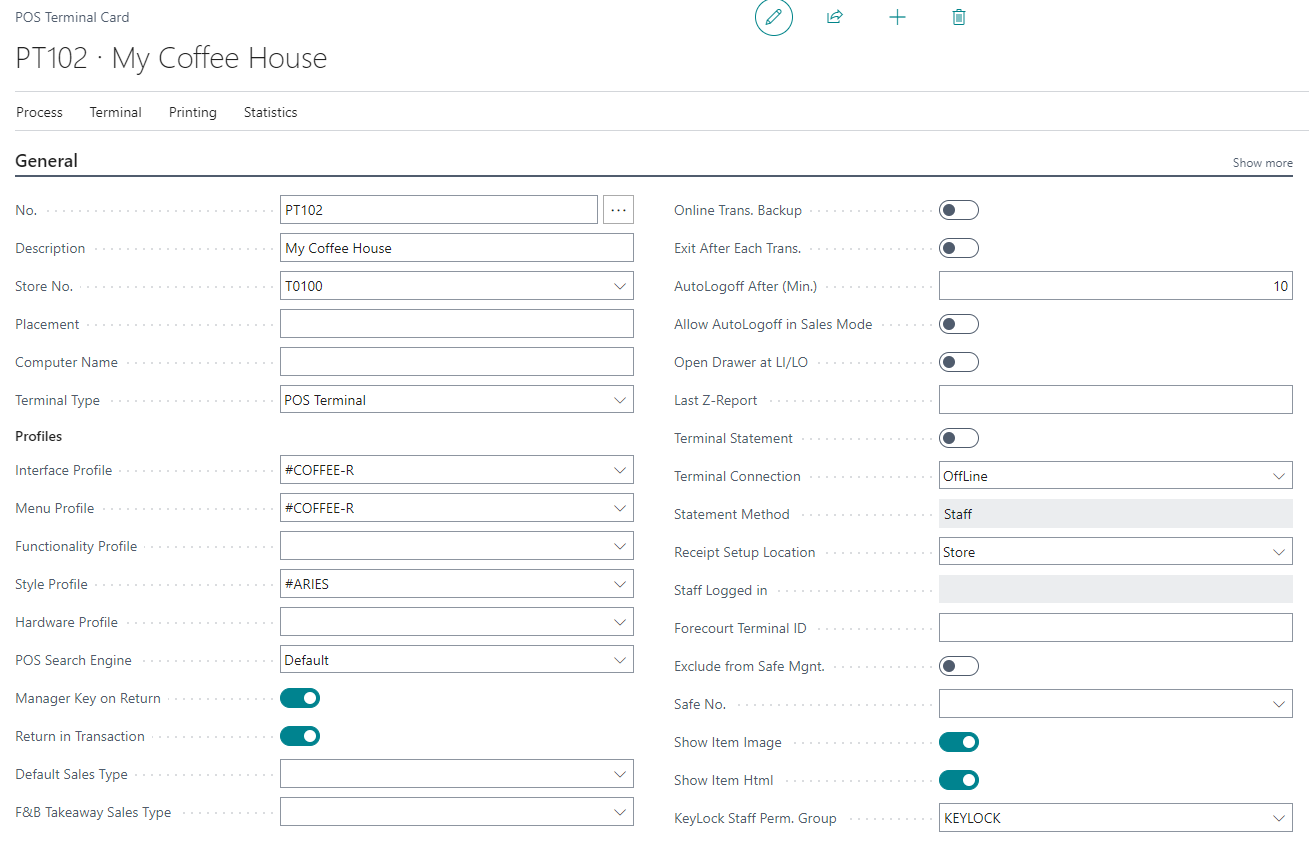Click the Computer Name input field
The height and width of the screenshot is (856, 1309).
pos(457,362)
